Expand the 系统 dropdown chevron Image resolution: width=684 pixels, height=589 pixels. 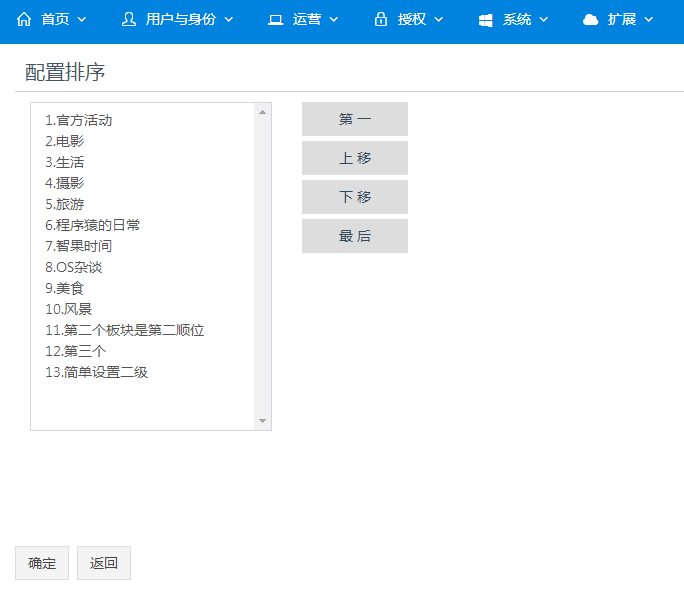tap(544, 20)
